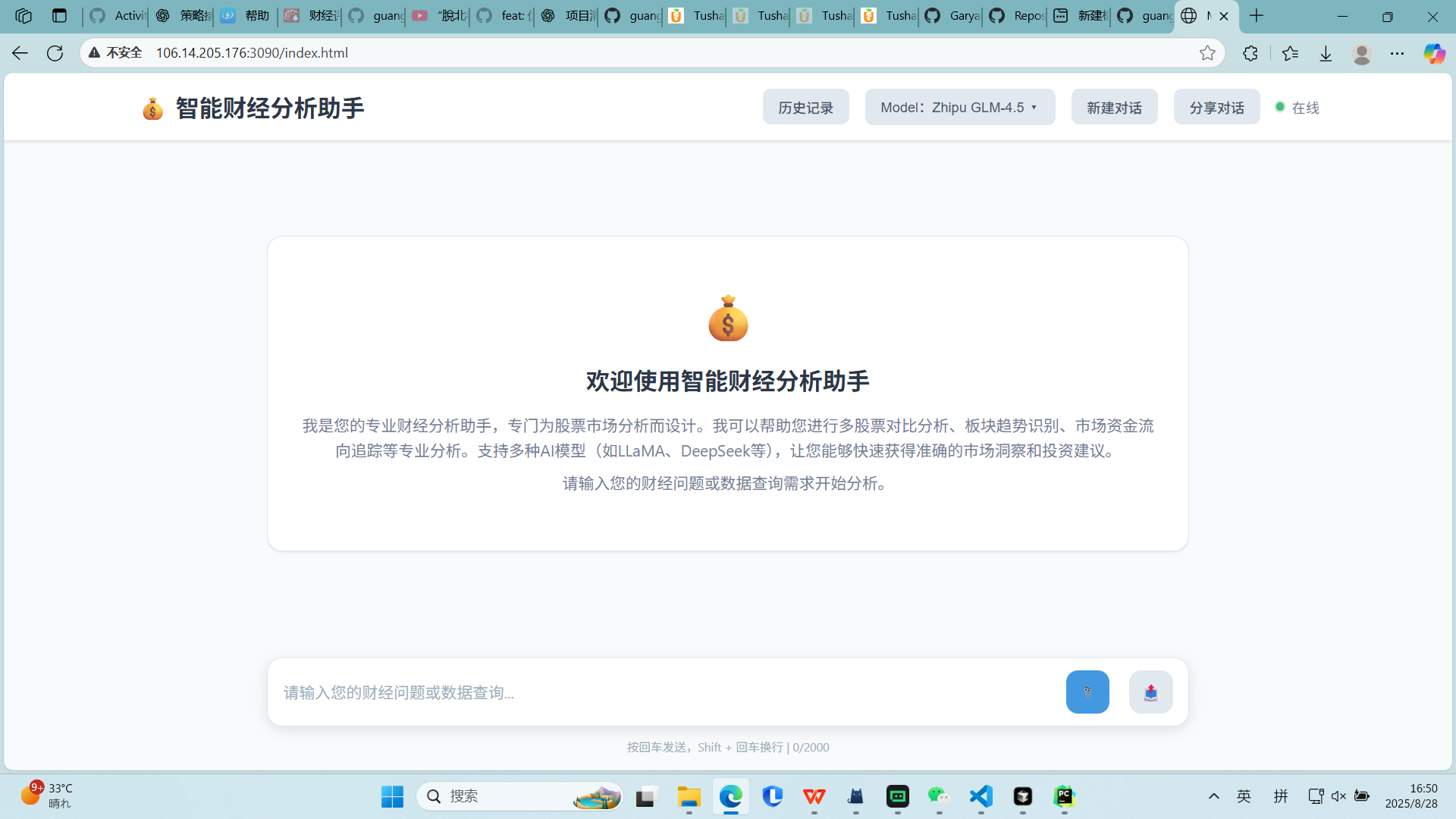Viewport: 1456px width, 819px height.
Task: Click the upload file icon button
Action: tap(1150, 692)
